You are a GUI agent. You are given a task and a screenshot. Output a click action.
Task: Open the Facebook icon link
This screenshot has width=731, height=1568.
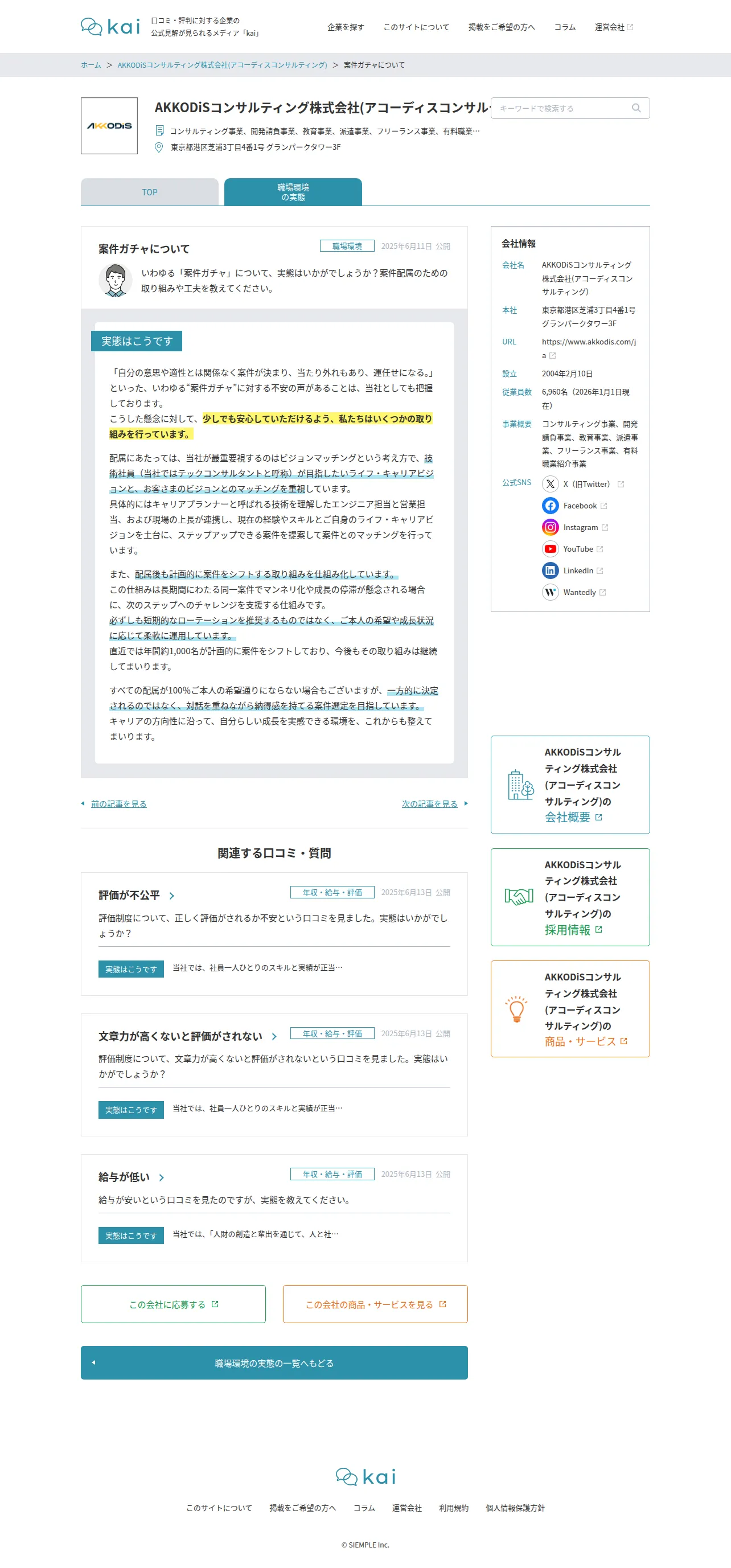click(549, 506)
